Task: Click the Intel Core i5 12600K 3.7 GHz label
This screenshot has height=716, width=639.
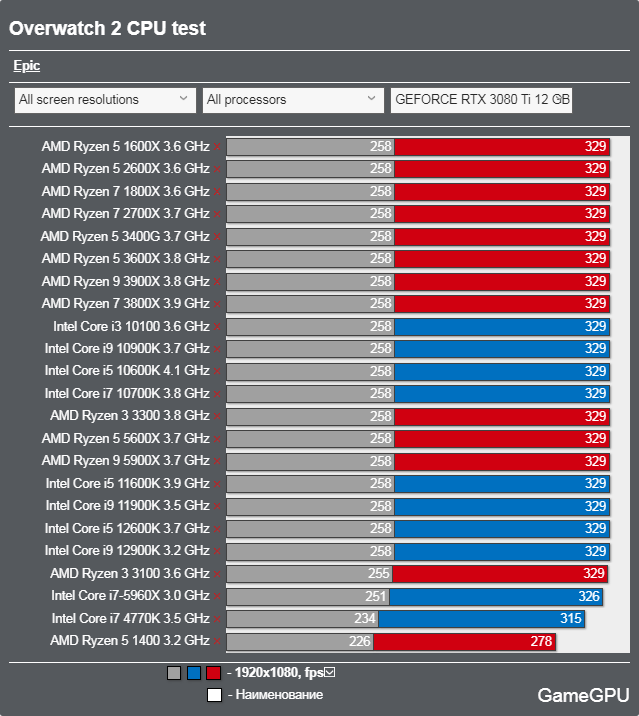Action: 127,528
